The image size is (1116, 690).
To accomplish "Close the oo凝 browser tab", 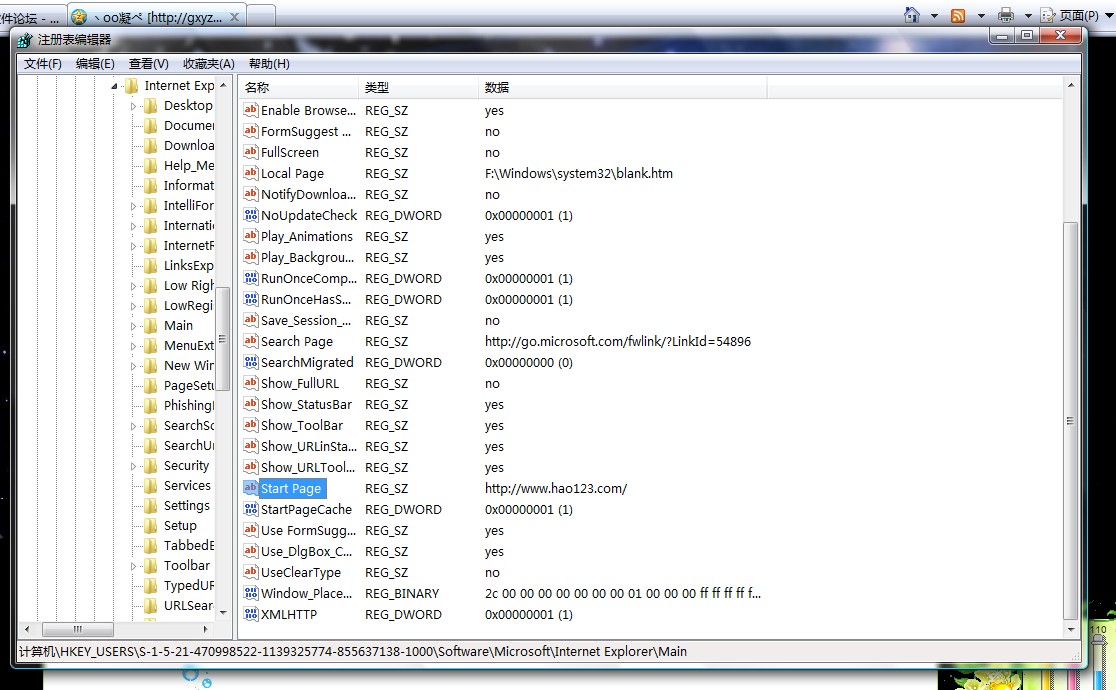I will [234, 17].
